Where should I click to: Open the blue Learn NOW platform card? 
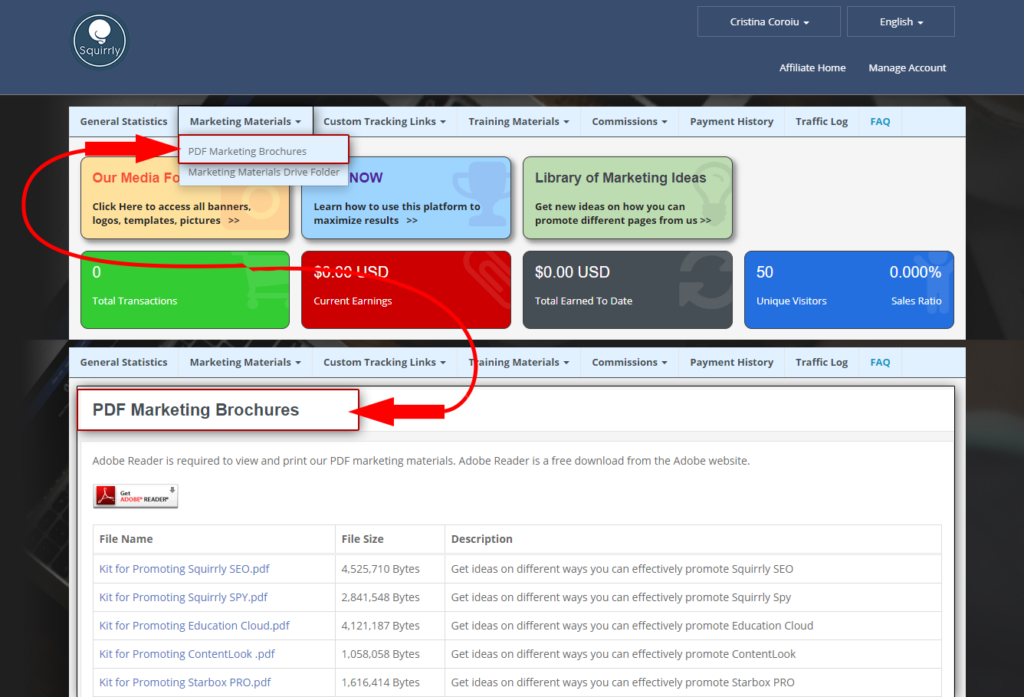pyautogui.click(x=406, y=198)
